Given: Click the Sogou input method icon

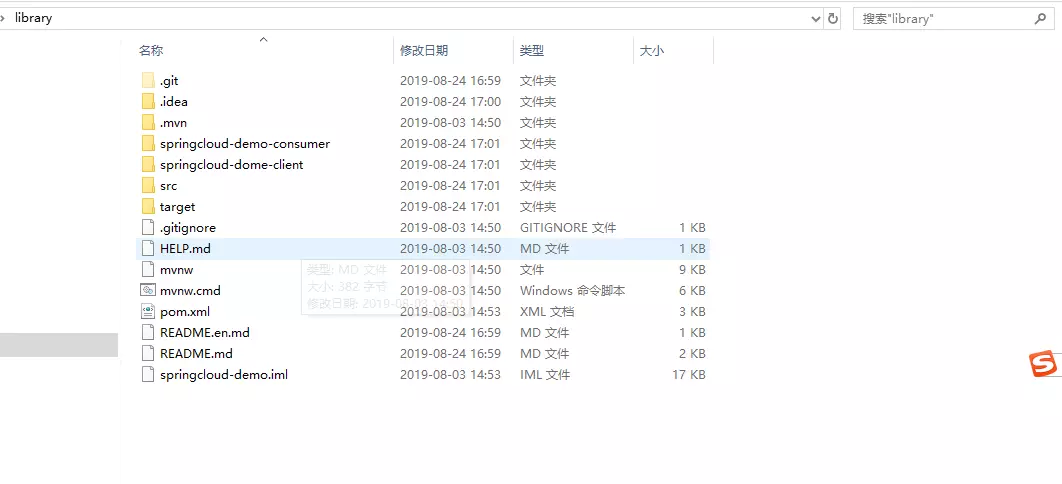Looking at the screenshot, I should (x=1043, y=364).
